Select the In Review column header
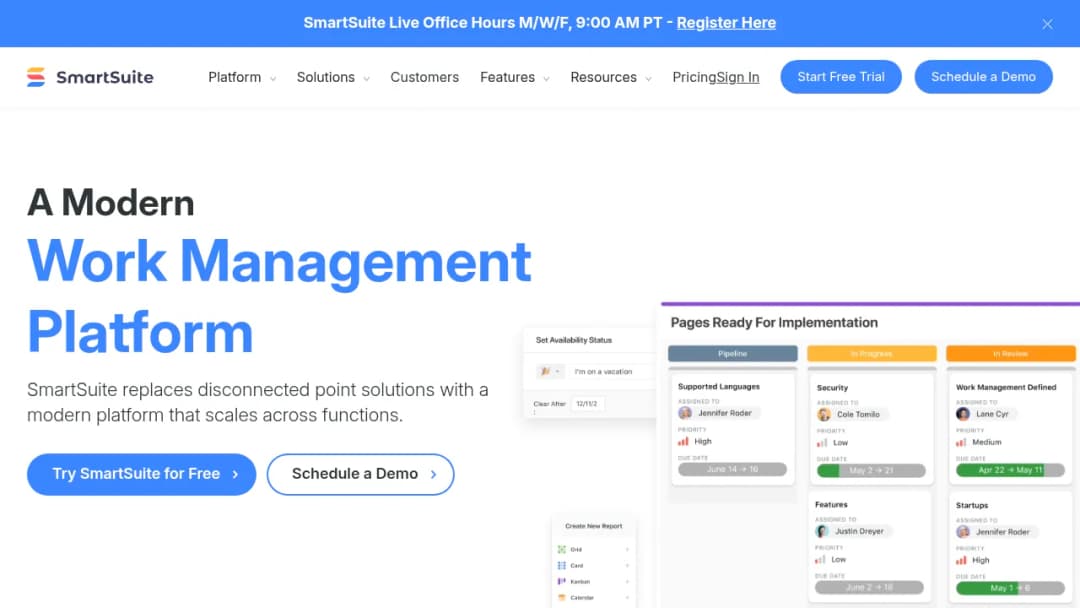The image size is (1080, 608). (1010, 353)
